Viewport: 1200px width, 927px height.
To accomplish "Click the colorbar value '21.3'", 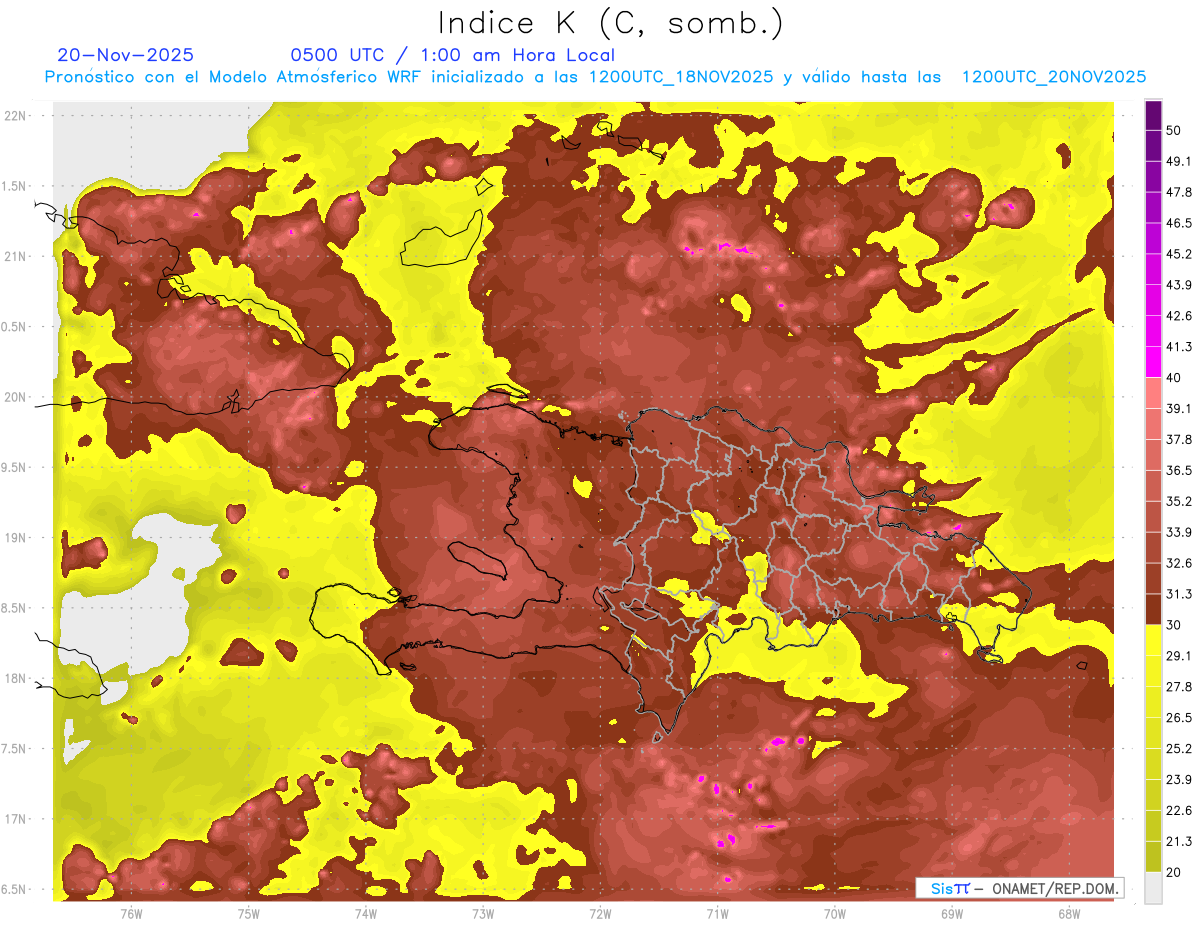I will point(1178,842).
